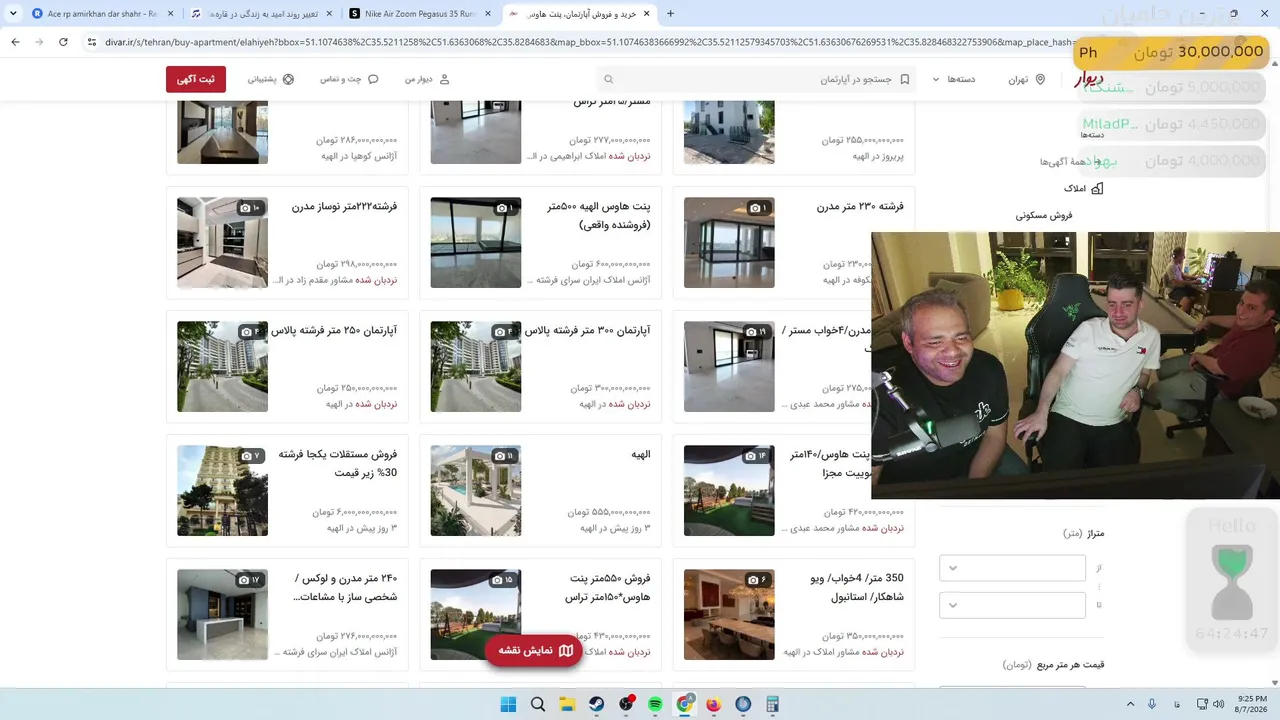Click the املاک category house icon
Image resolution: width=1280 pixels, height=720 pixels.
click(1097, 188)
